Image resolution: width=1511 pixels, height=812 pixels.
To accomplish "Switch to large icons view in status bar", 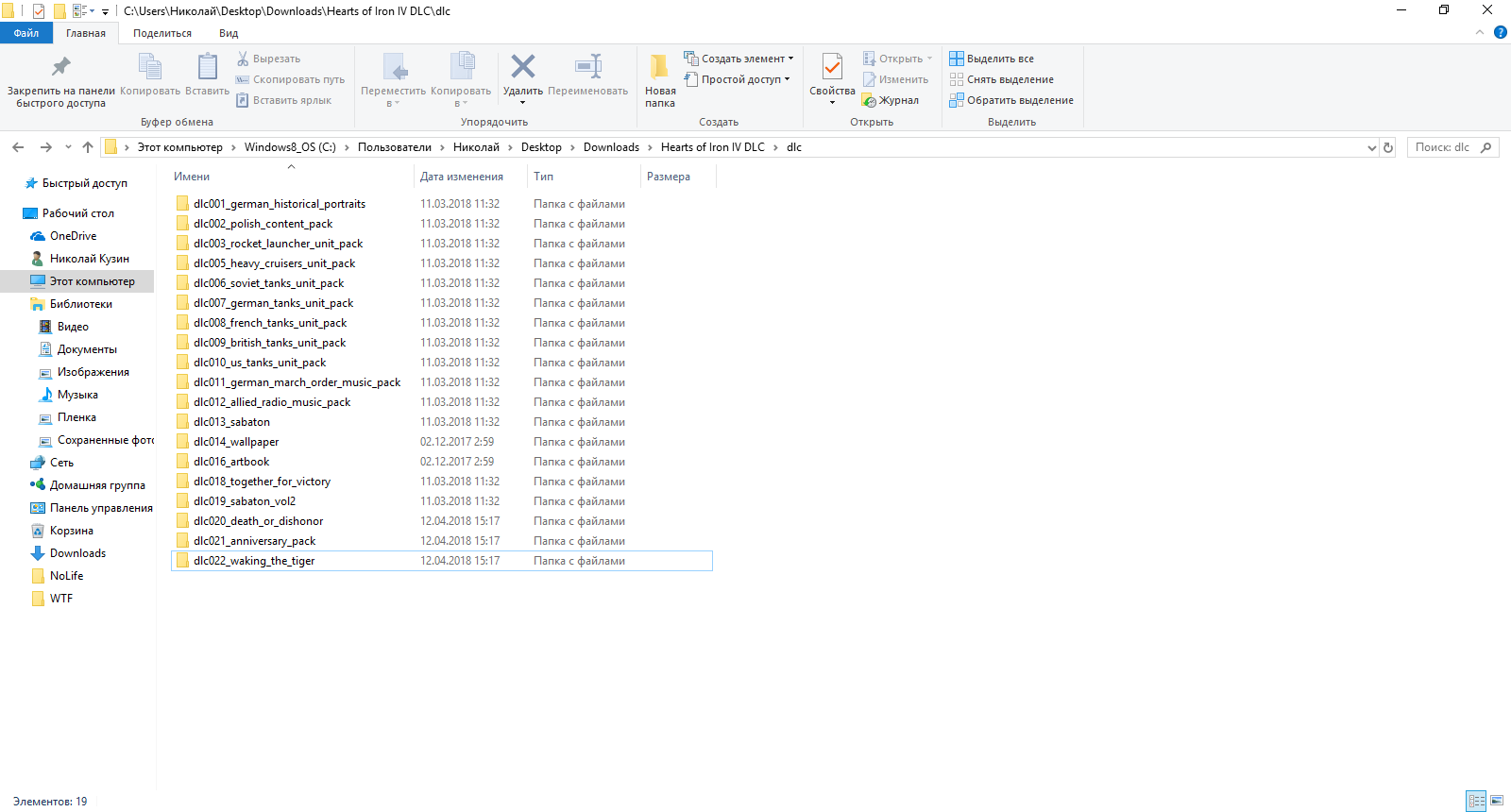I will coord(1497,801).
